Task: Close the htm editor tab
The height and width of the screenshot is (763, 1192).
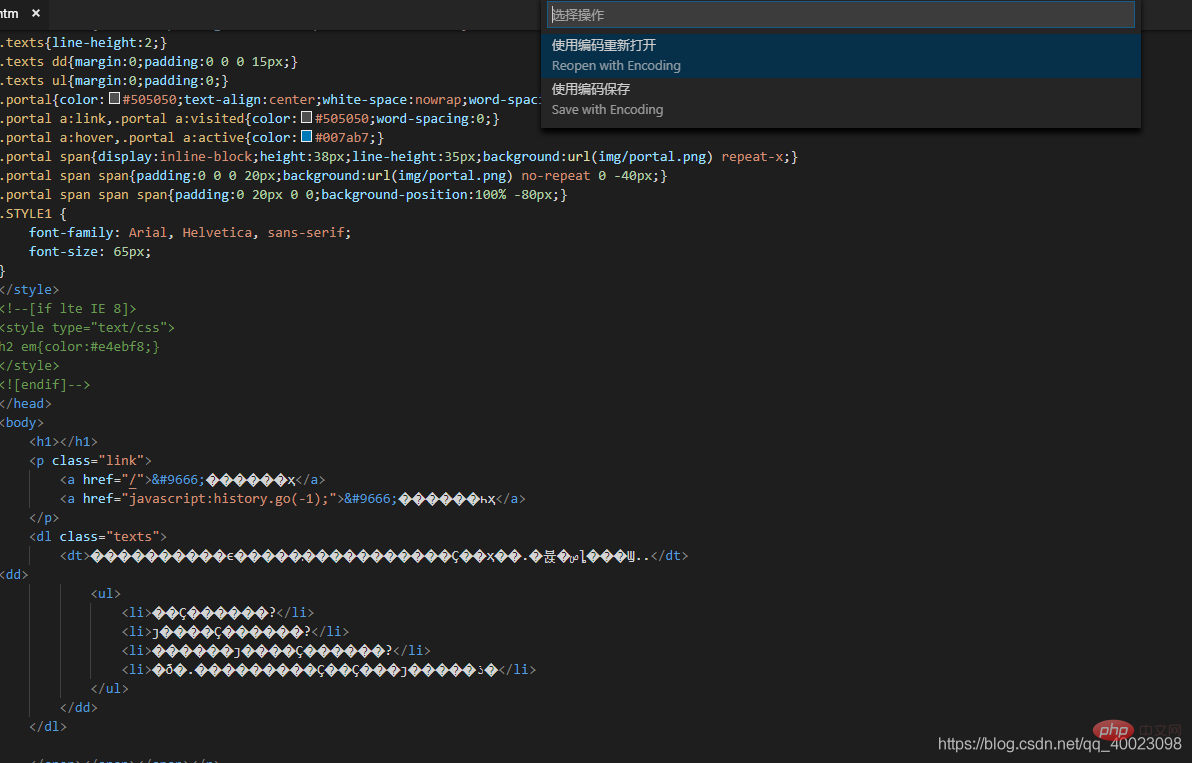Action: (36, 14)
